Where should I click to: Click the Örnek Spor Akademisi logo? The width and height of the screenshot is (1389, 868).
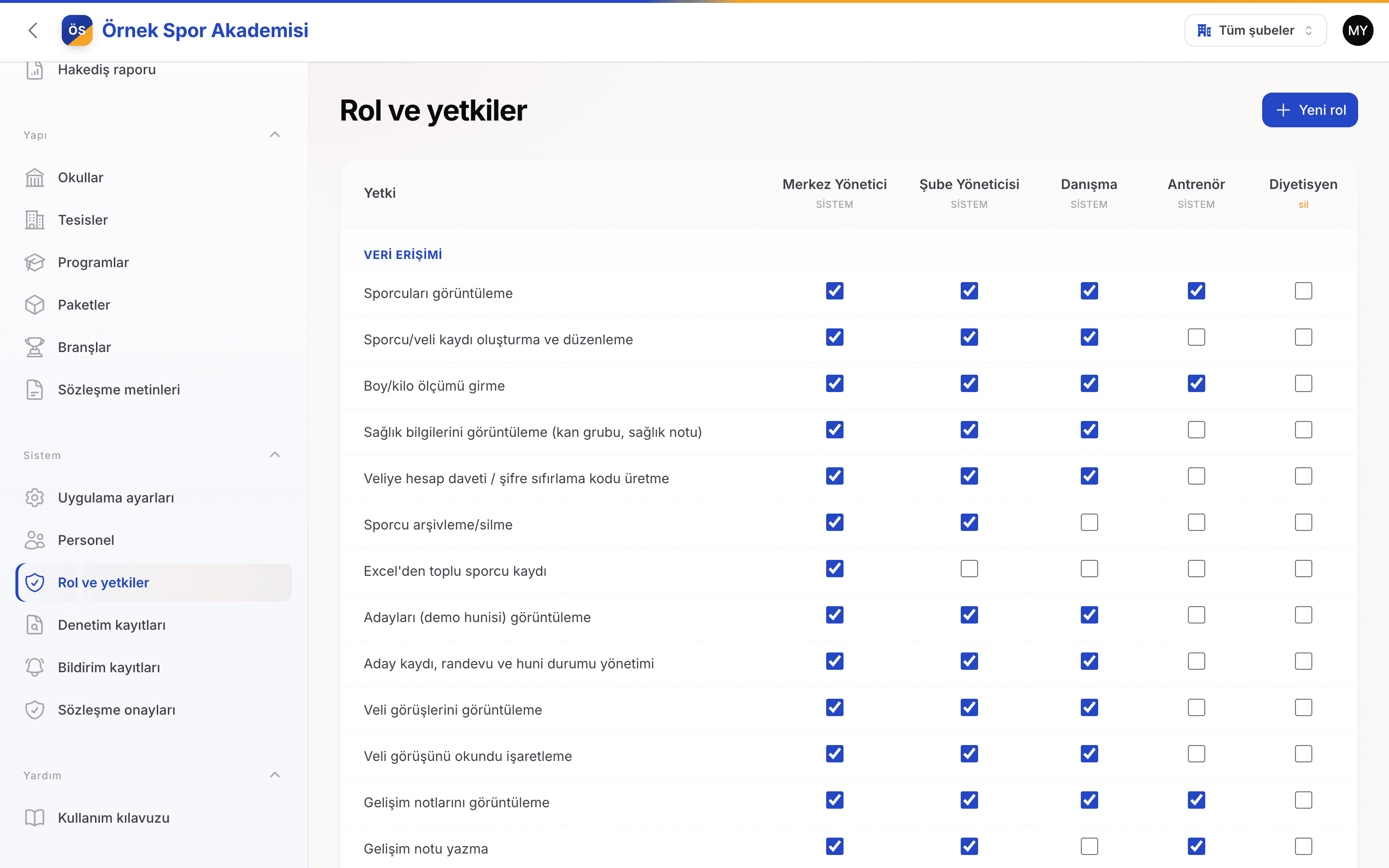coord(77,30)
